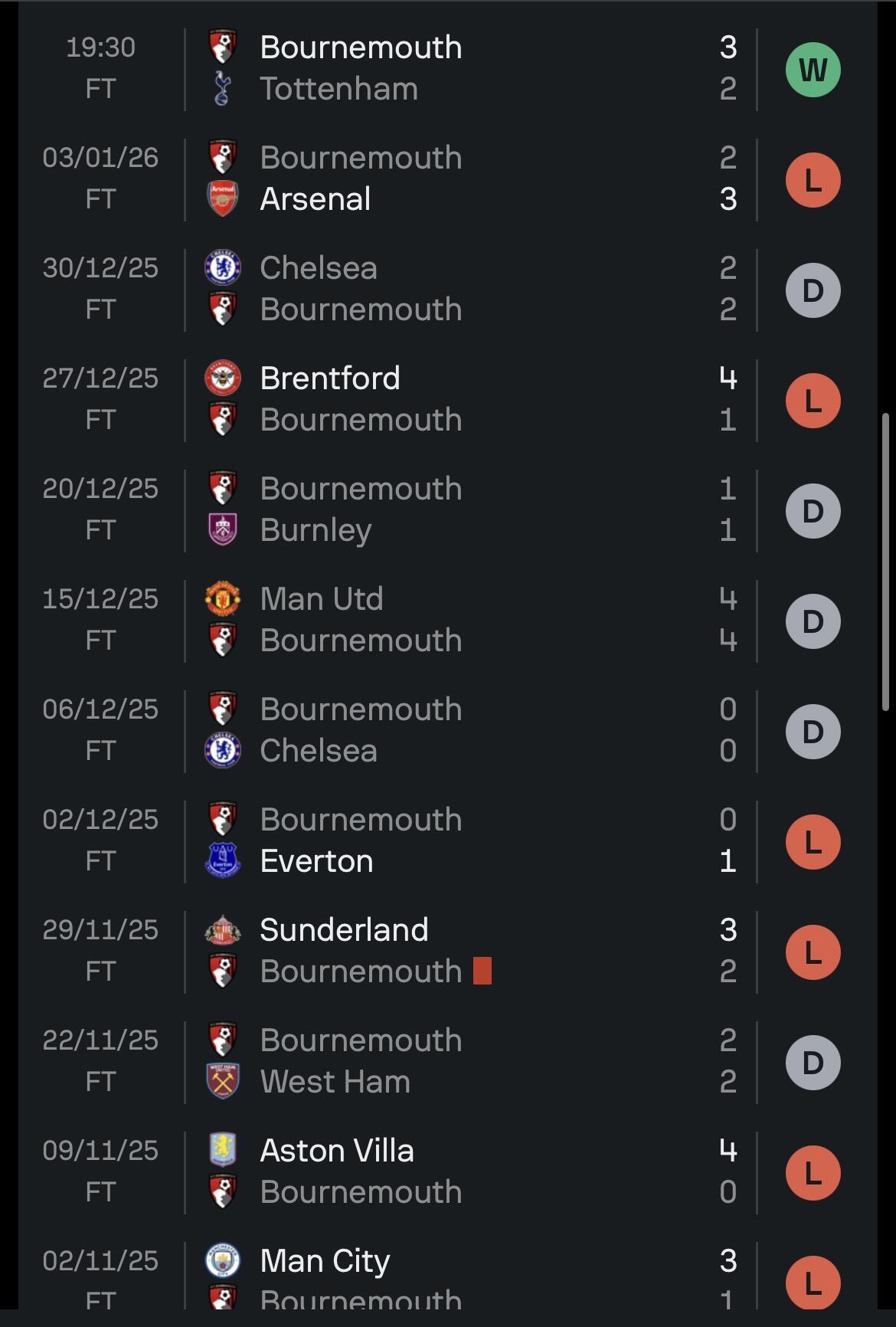Click the green W result badge
This screenshot has height=1327, width=896.
click(813, 70)
